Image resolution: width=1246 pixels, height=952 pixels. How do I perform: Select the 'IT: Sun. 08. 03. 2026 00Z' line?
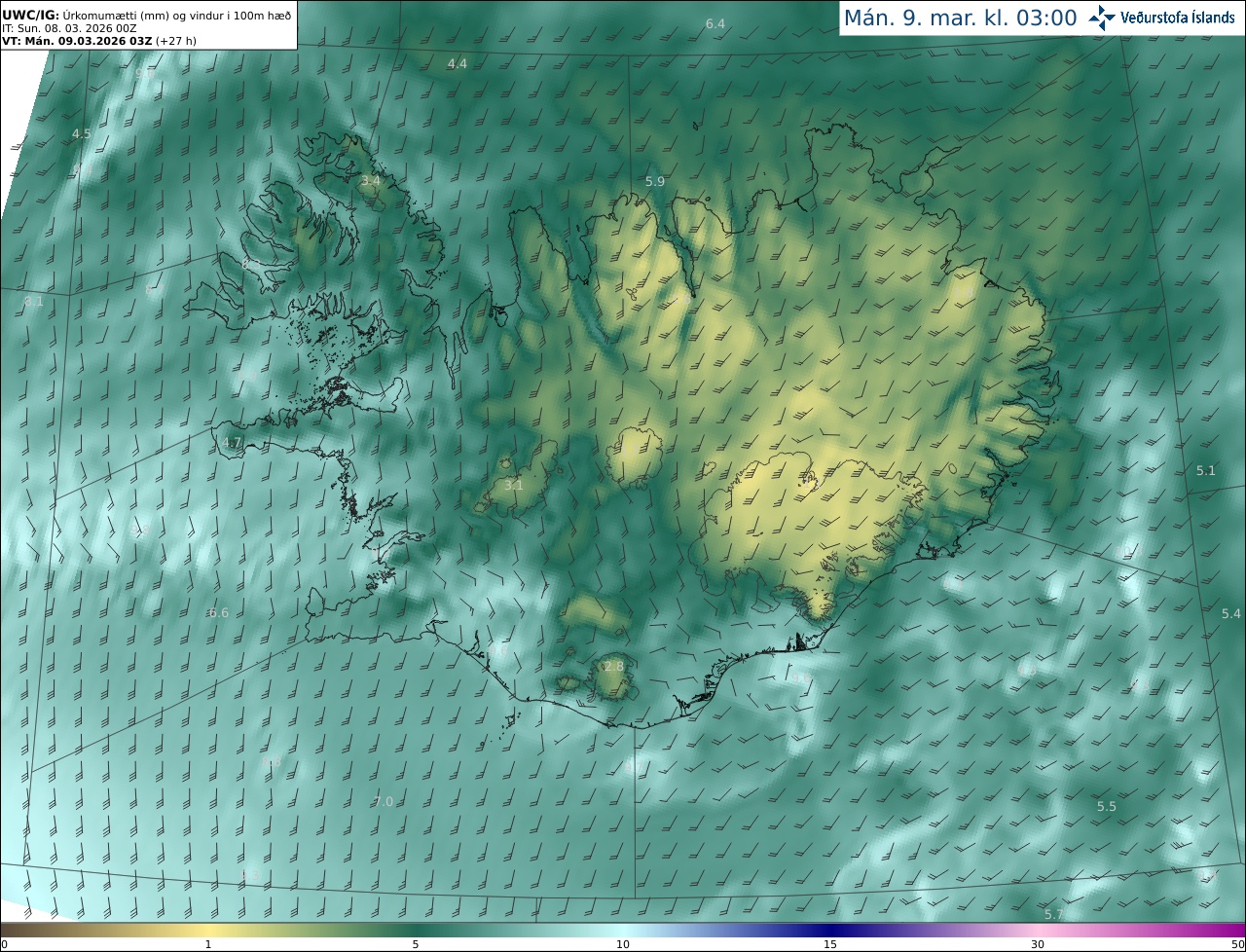(x=69, y=28)
